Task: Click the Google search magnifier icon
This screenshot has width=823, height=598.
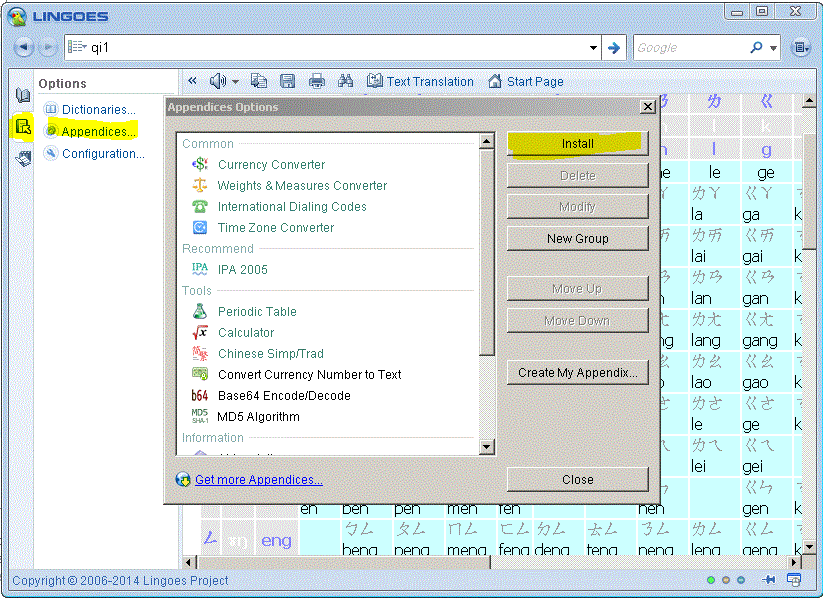Action: click(x=756, y=47)
